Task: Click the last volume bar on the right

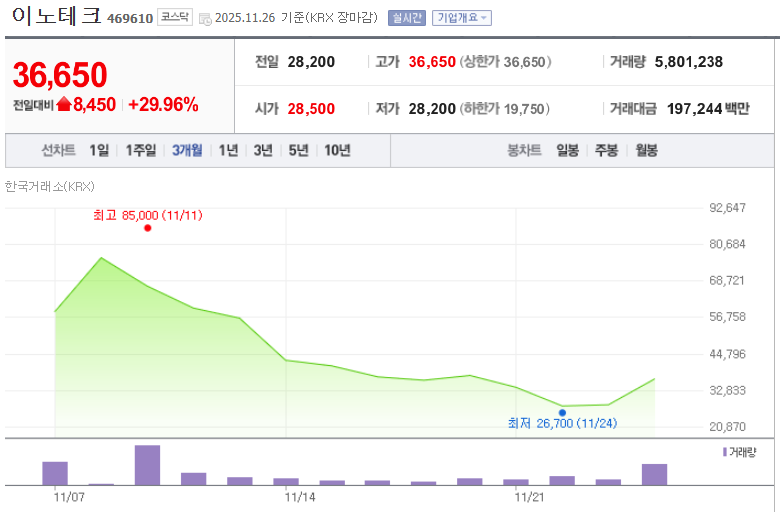Action: click(x=655, y=475)
